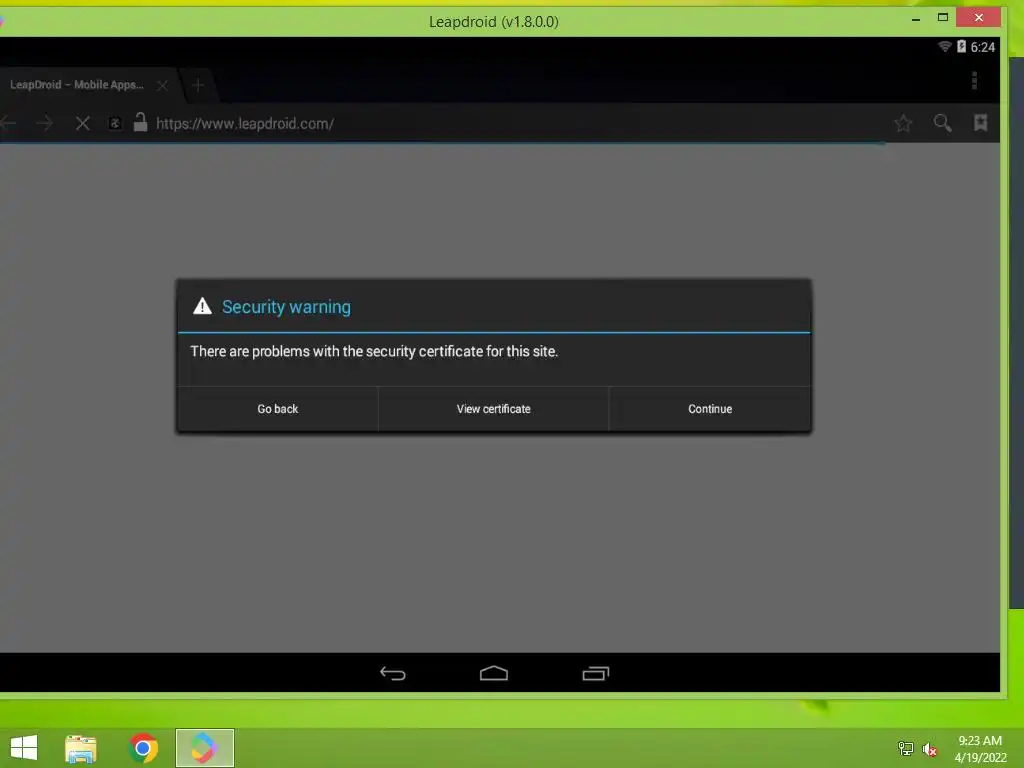Click the Android battery status icon
Screen dimensions: 1024x768
coord(961,46)
